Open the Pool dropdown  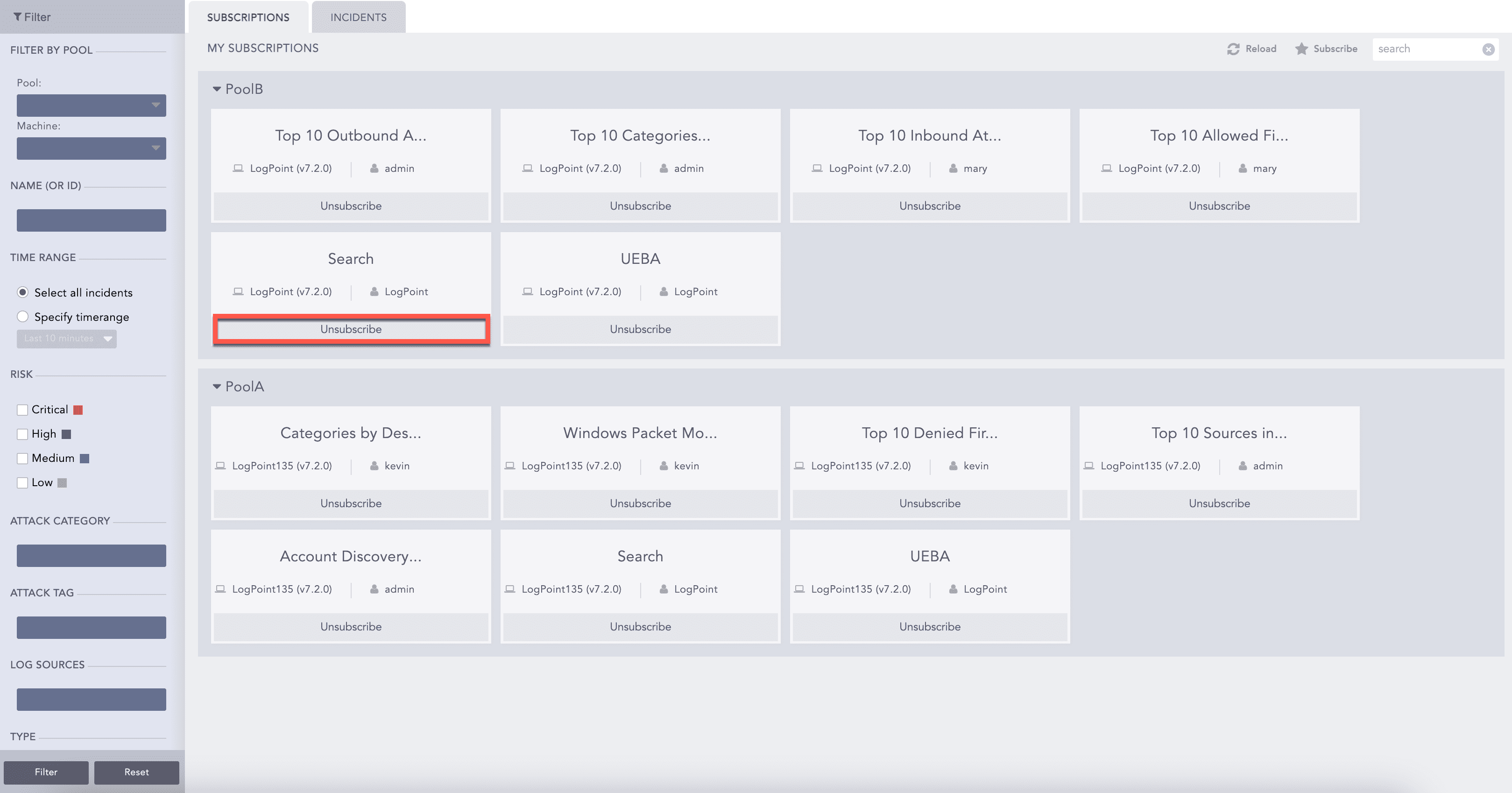(91, 106)
